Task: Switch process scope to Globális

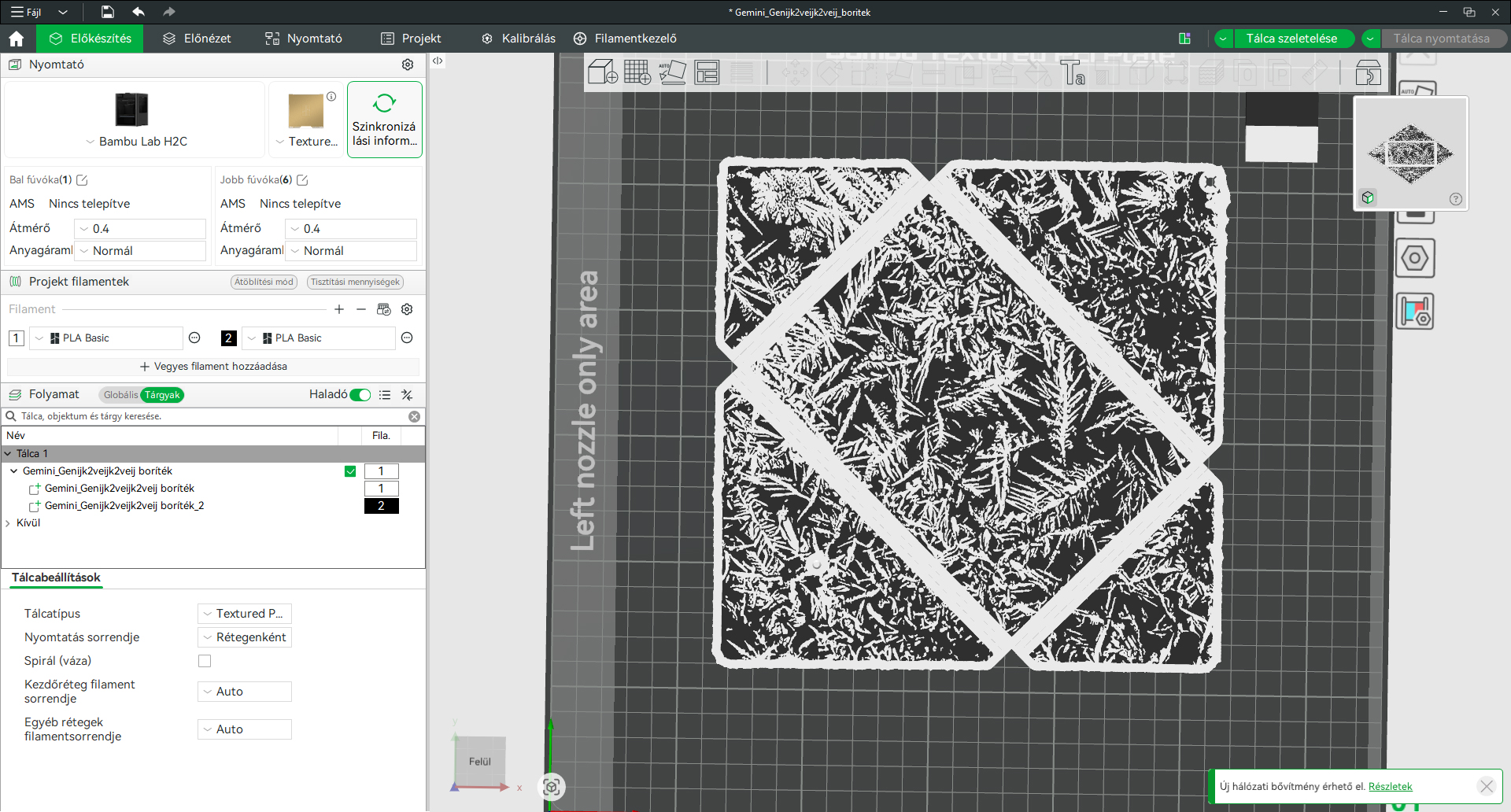Action: coord(120,395)
